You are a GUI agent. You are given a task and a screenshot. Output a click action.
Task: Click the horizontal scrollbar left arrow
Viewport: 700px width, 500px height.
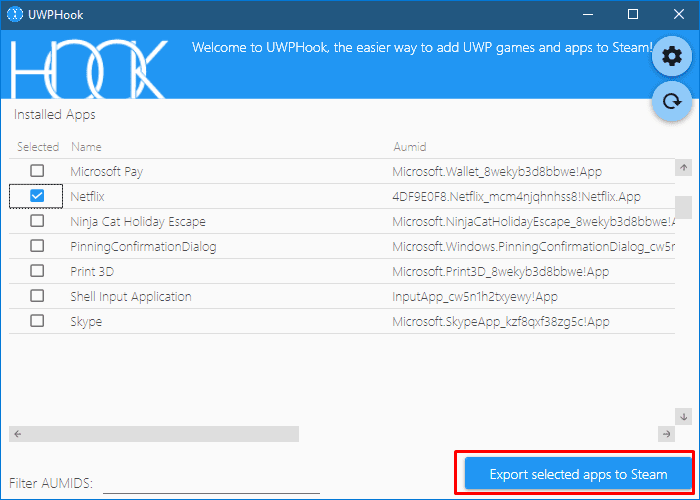click(17, 434)
